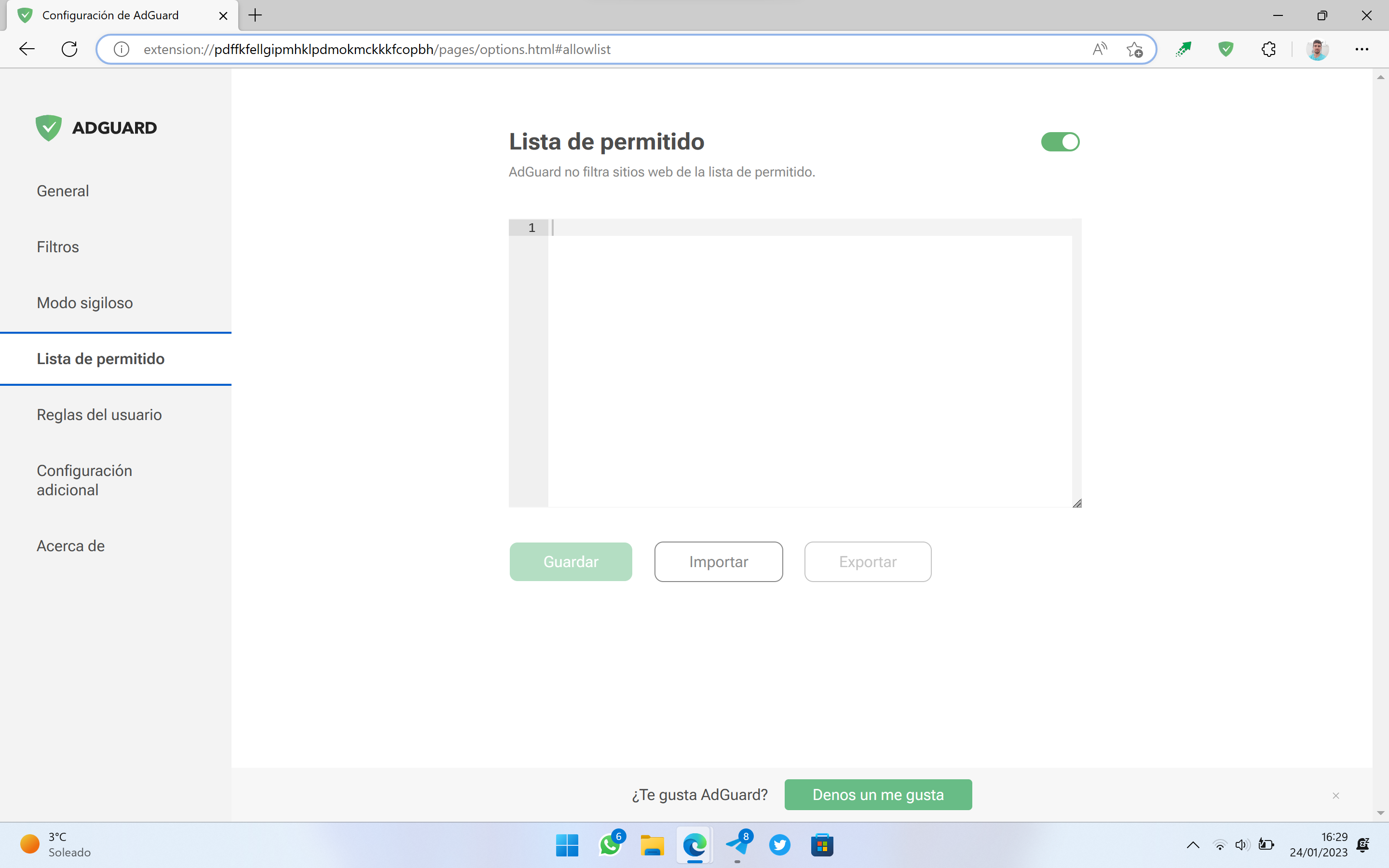The height and width of the screenshot is (868, 1389).
Task: Go to the General settings section
Action: [x=63, y=191]
